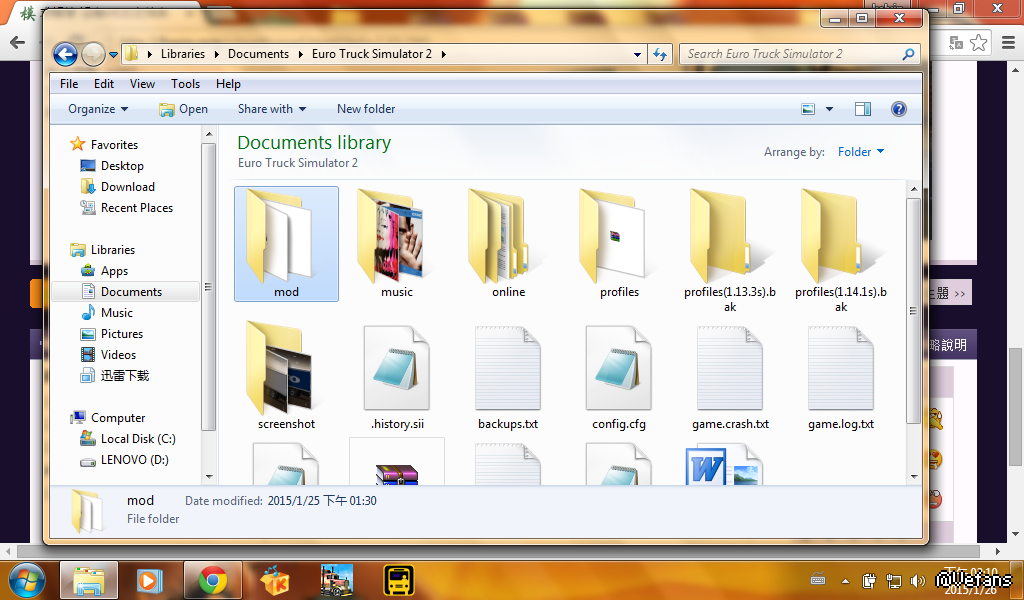
Task: Select Local Disk (C:) in navigation pane
Action: (x=138, y=439)
